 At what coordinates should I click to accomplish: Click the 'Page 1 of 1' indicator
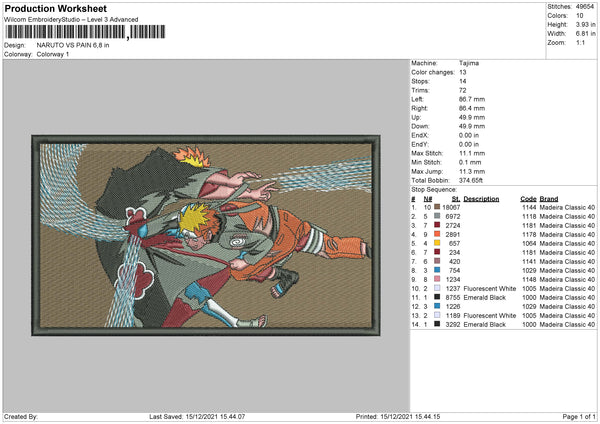tap(579, 417)
